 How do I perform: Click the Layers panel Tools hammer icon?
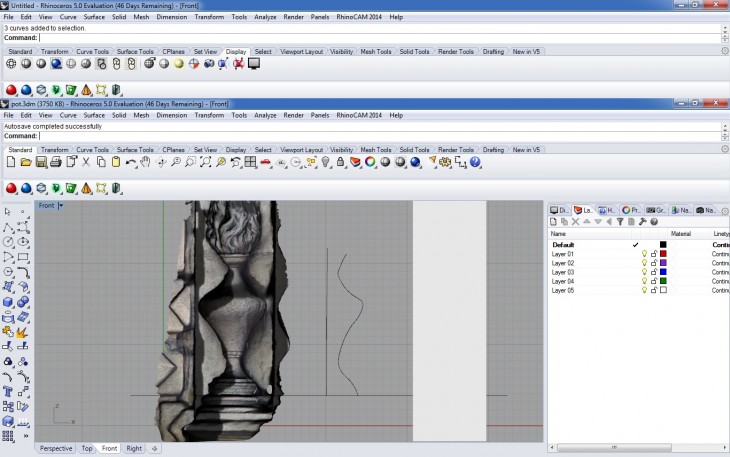641,221
